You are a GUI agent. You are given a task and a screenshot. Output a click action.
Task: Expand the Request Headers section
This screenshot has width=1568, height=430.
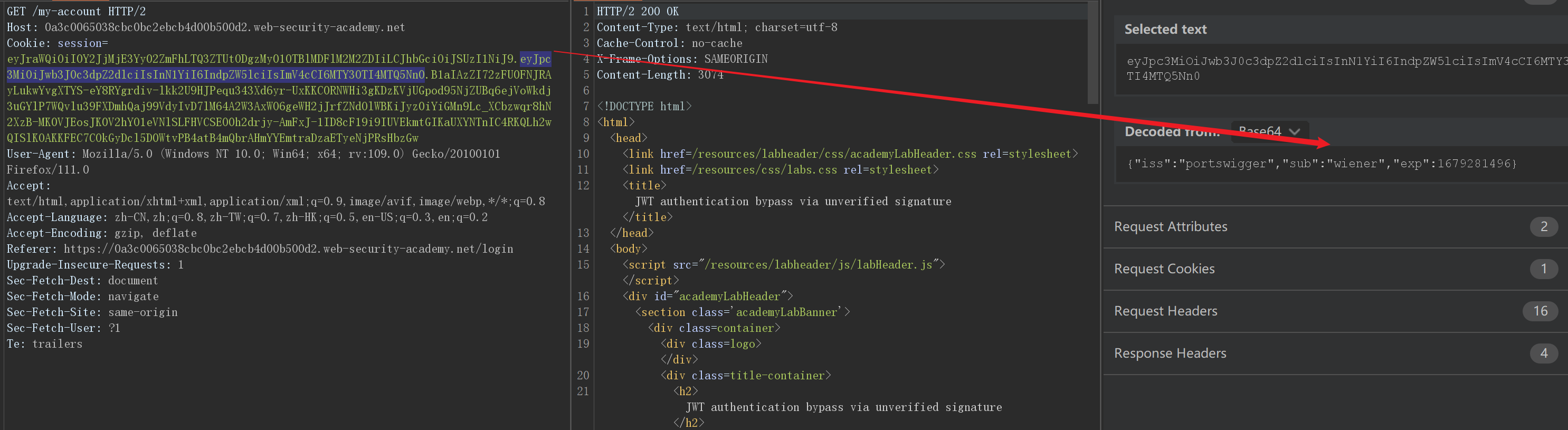click(x=1335, y=311)
